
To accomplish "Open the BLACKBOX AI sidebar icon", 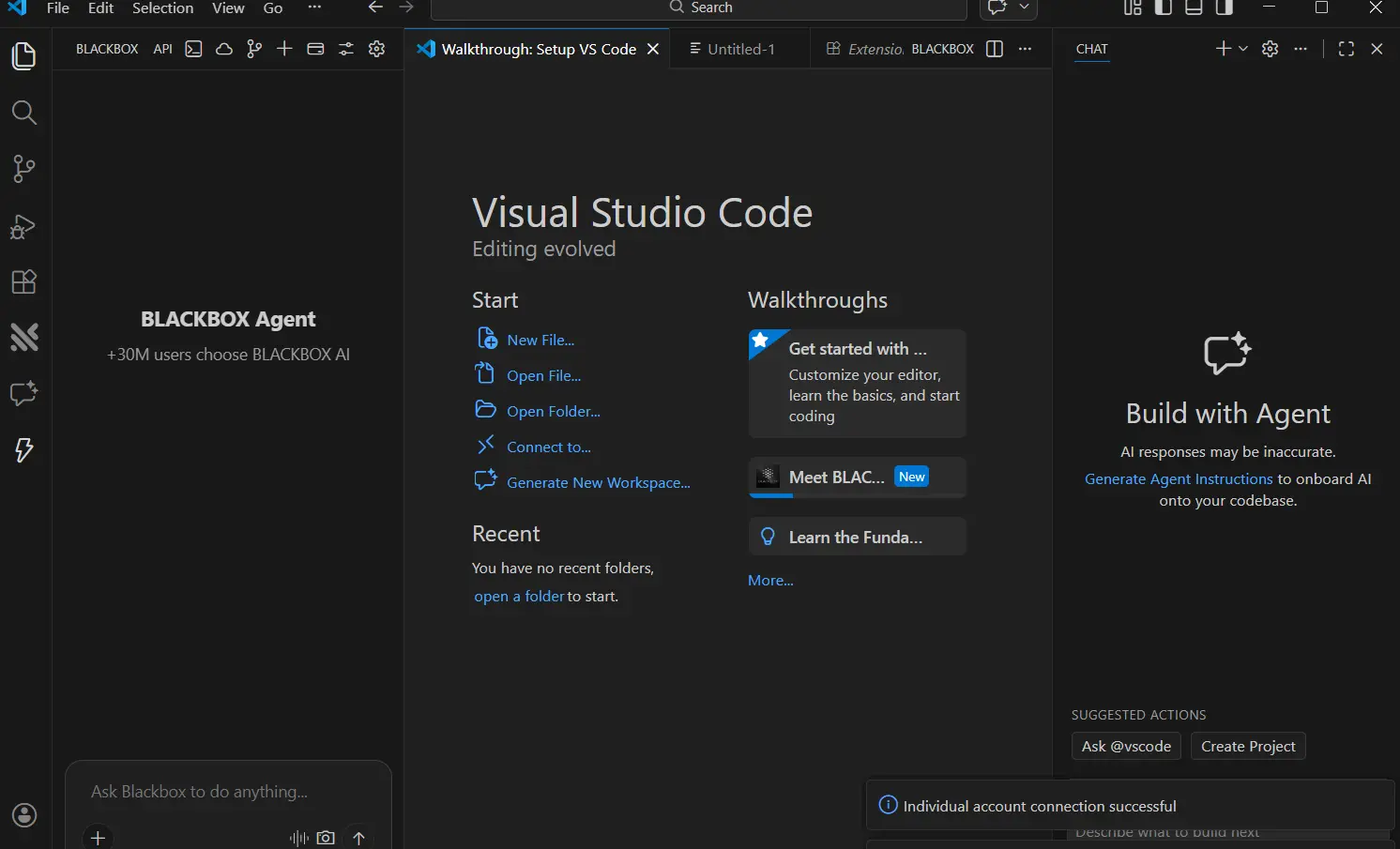I will pos(23,337).
